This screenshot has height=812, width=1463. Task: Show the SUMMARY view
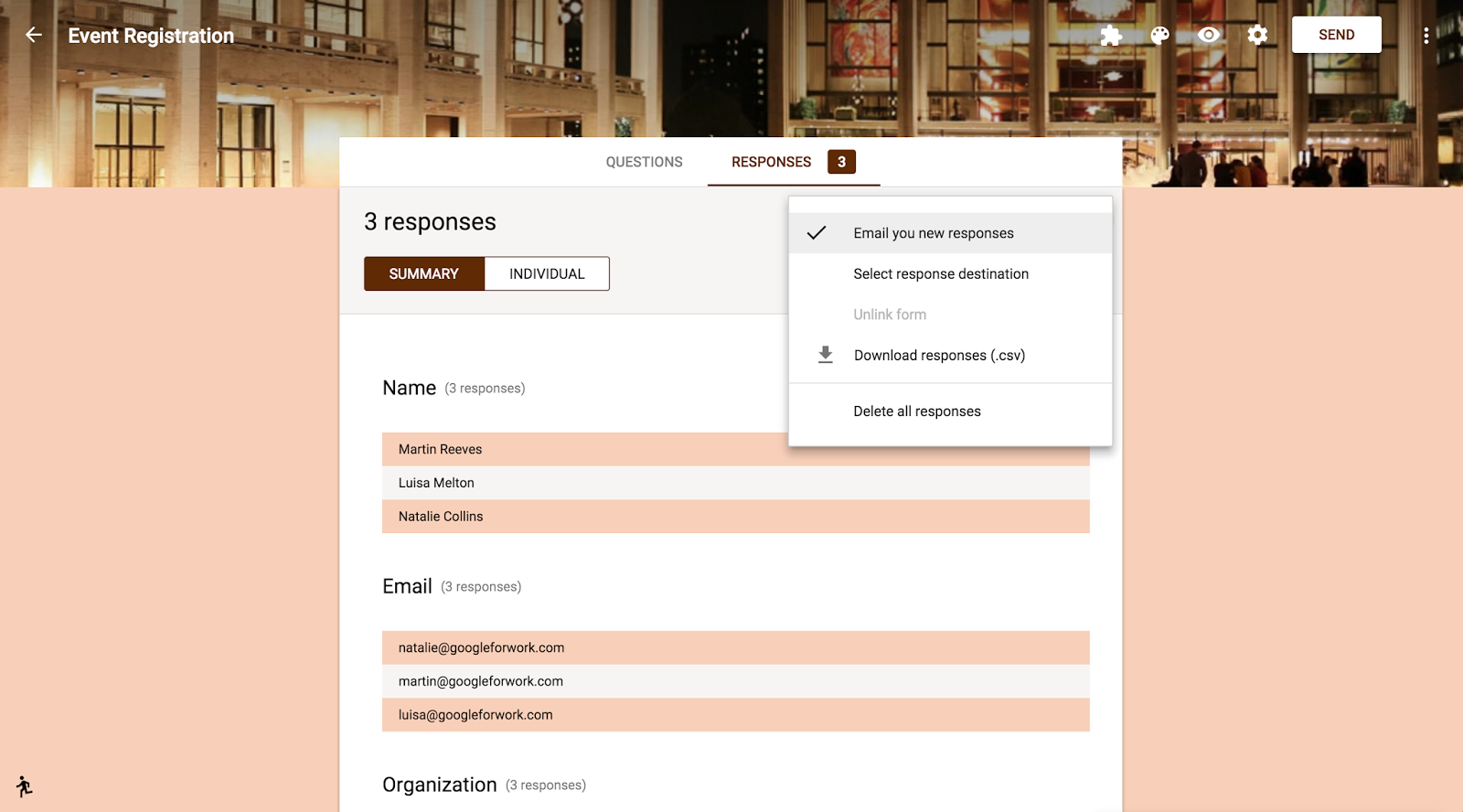pyautogui.click(x=424, y=273)
